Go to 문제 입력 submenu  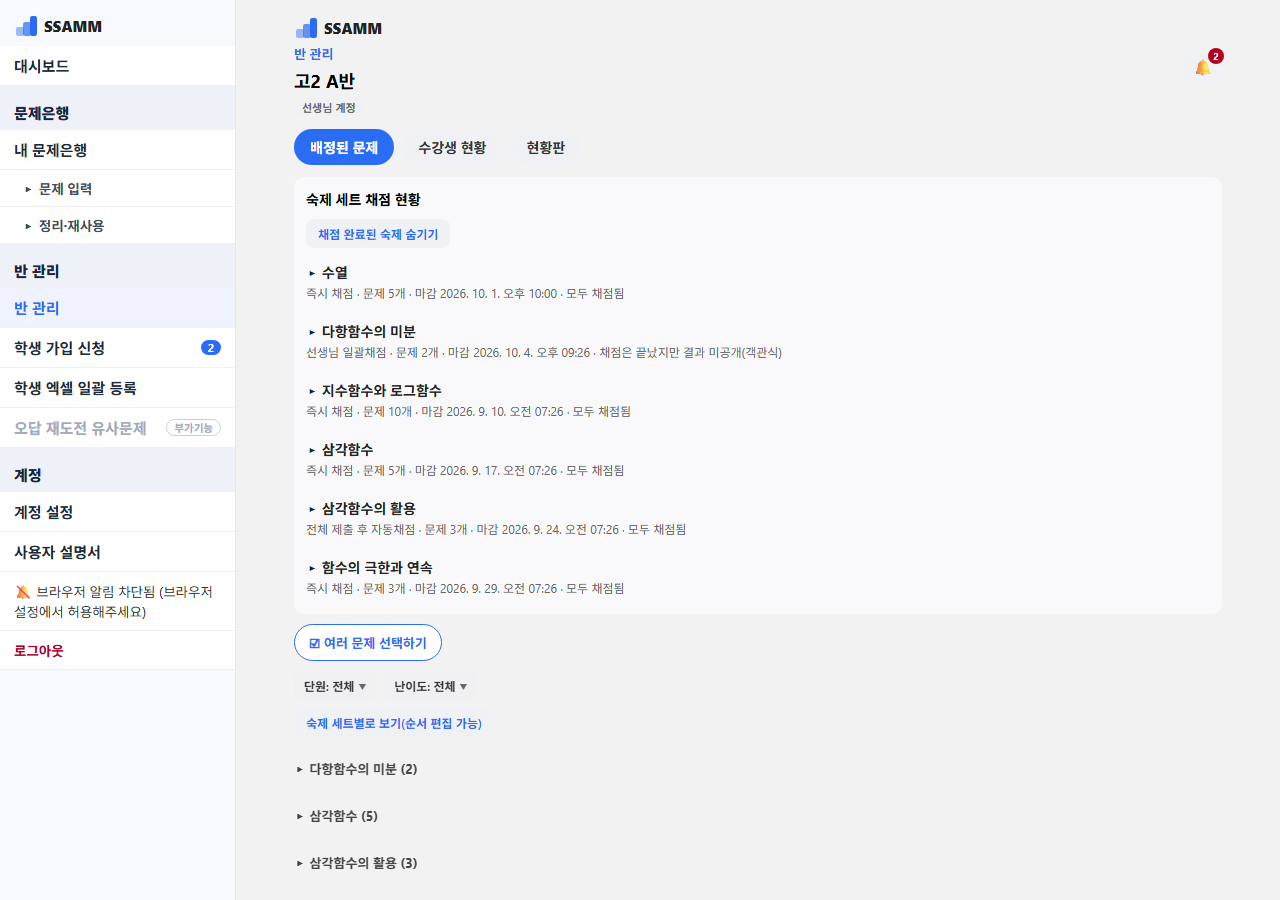click(117, 188)
